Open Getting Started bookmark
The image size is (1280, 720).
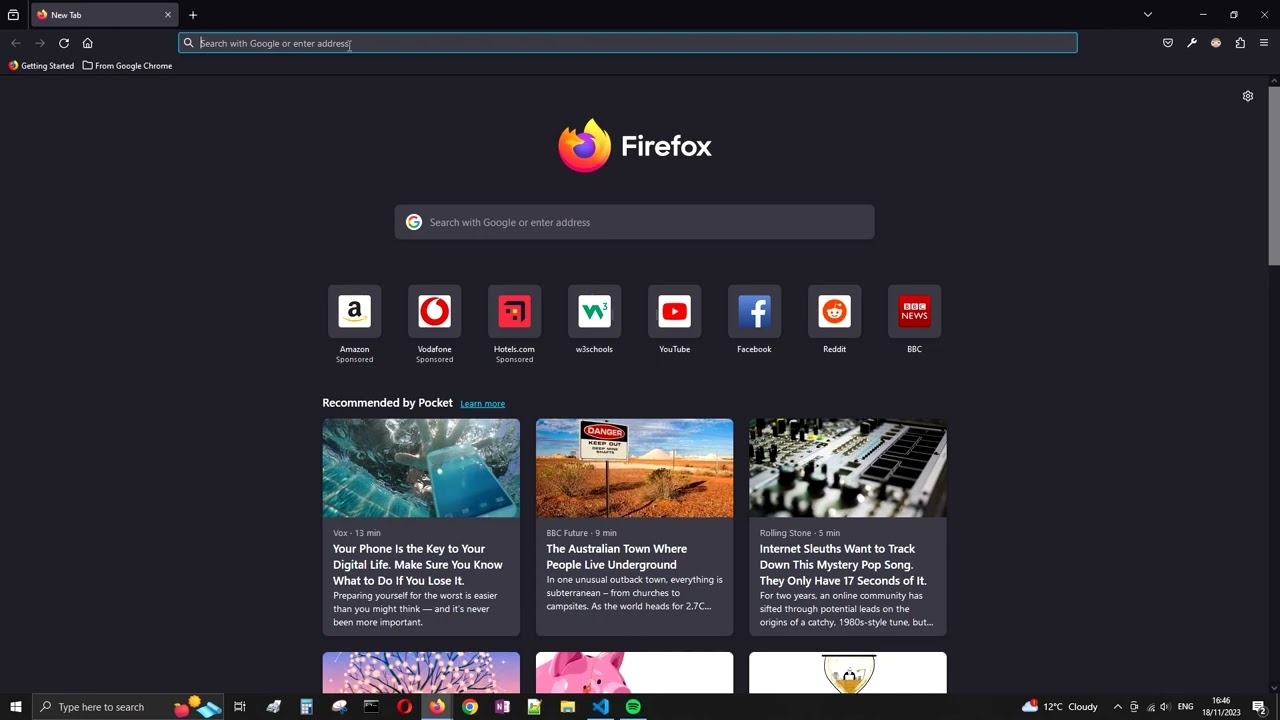[x=41, y=66]
